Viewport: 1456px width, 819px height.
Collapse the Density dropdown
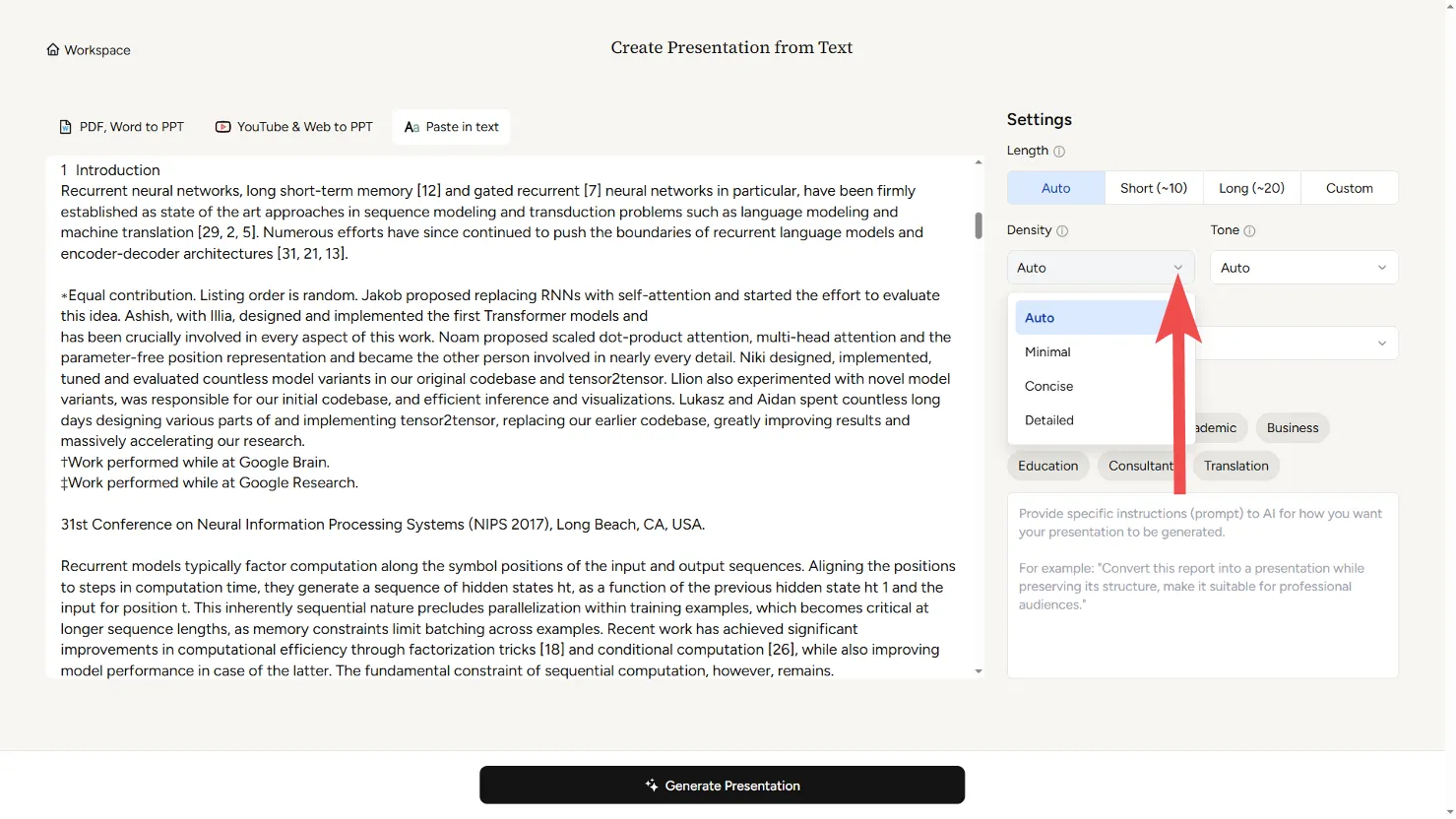[1100, 268]
